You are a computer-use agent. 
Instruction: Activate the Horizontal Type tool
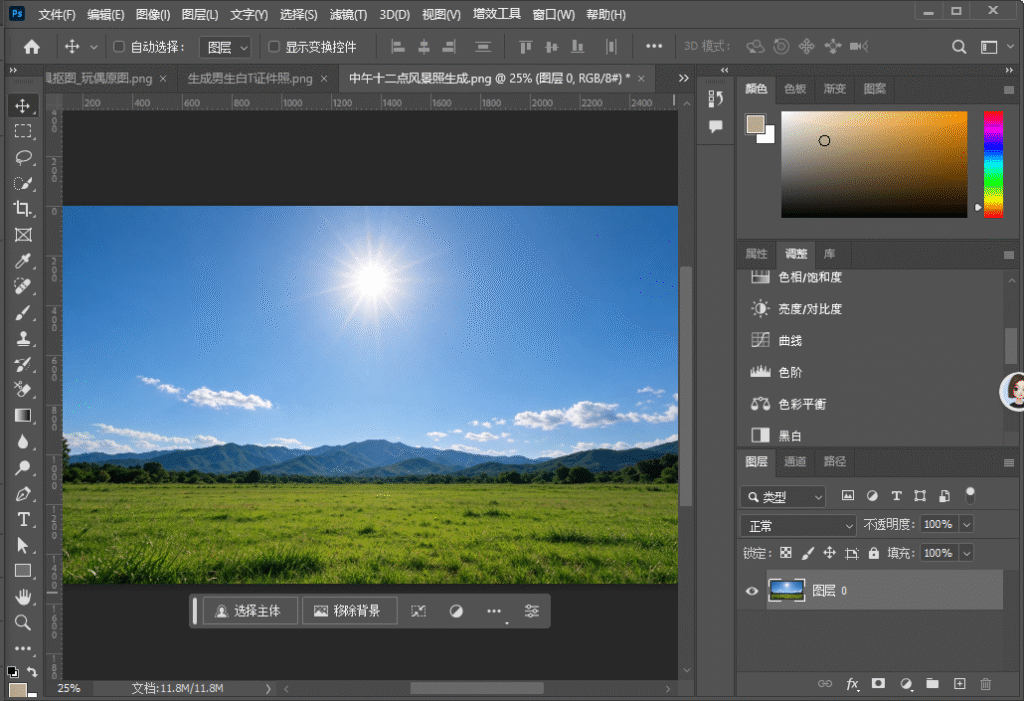tap(23, 519)
